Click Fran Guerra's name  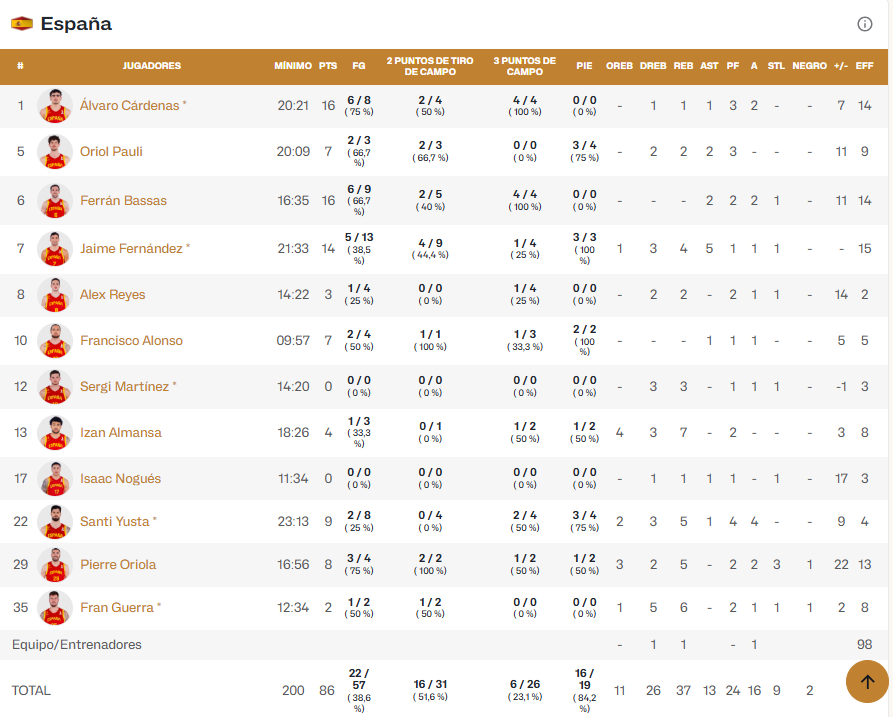[x=115, y=608]
